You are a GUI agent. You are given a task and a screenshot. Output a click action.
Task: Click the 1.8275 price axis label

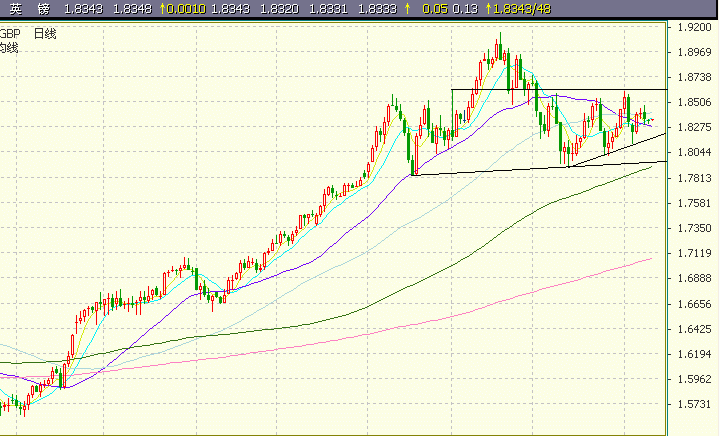point(695,127)
